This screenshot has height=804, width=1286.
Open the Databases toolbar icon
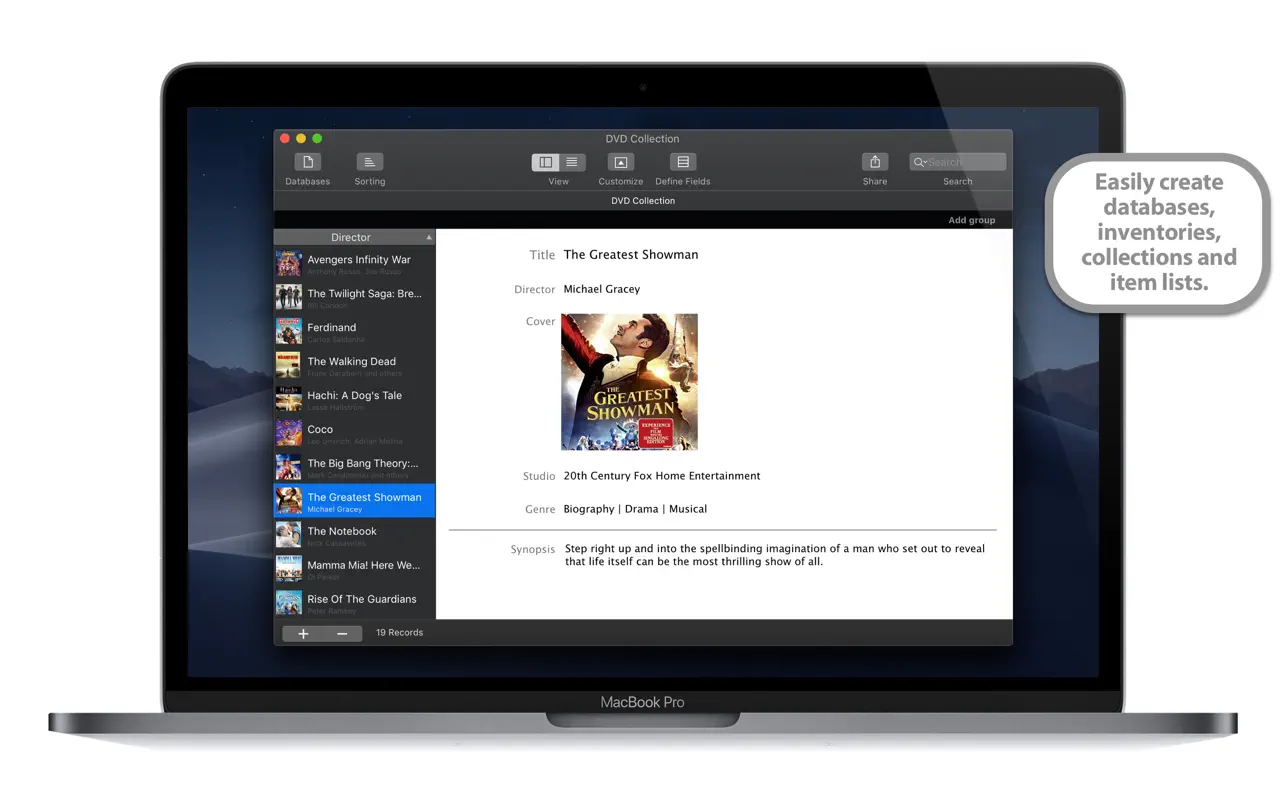click(x=307, y=162)
